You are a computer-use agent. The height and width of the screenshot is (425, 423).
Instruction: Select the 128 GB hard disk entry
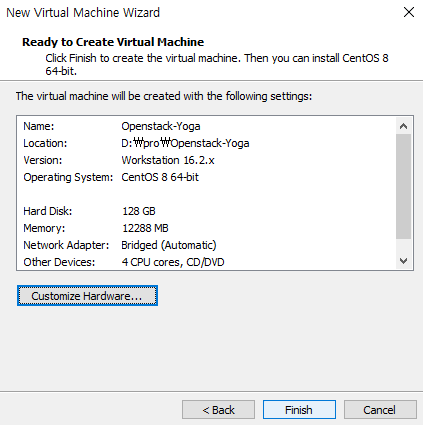click(x=139, y=211)
